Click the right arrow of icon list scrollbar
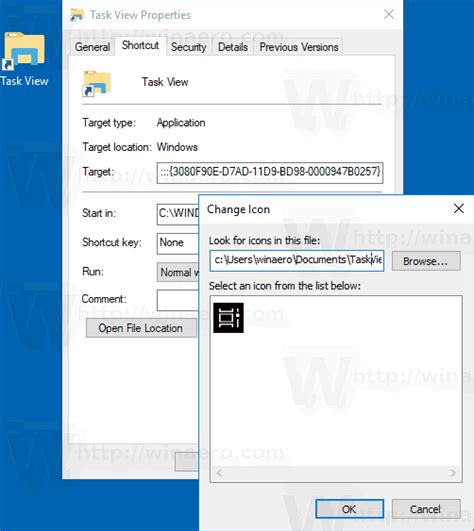 click(453, 473)
